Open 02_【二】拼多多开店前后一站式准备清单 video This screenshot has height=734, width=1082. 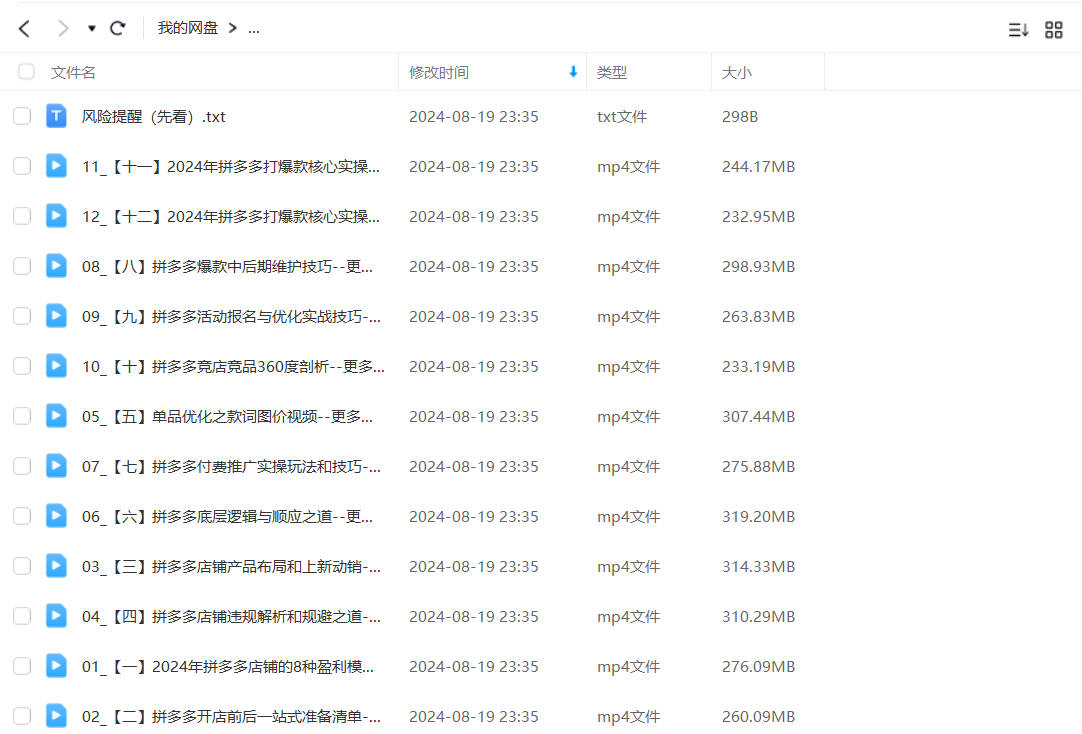coord(231,717)
